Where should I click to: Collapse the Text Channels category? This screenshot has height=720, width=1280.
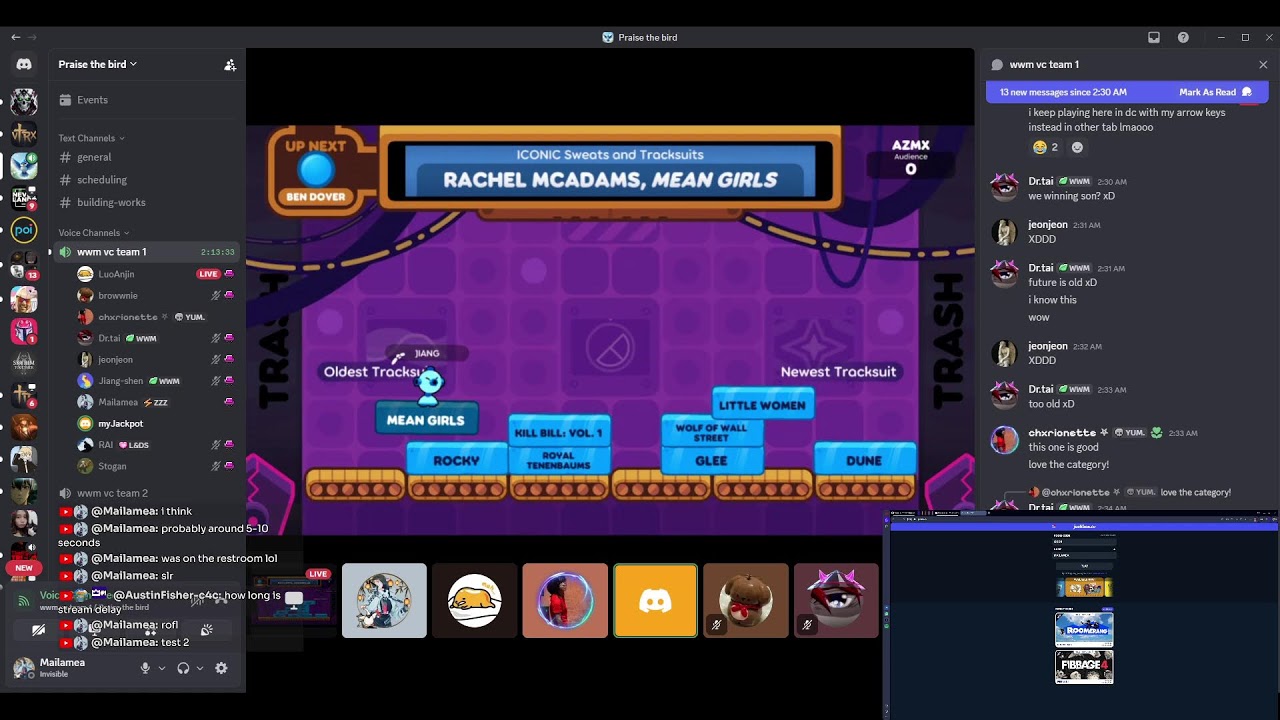(x=91, y=138)
